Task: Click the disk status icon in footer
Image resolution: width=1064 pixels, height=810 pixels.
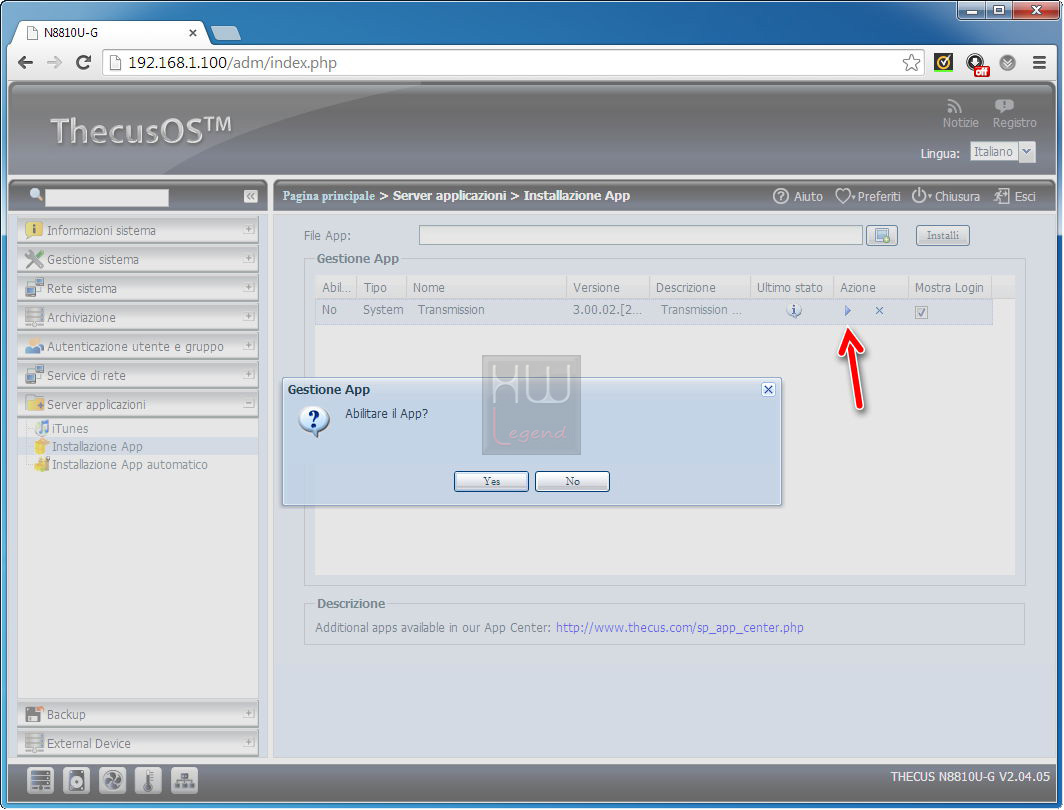Action: (x=77, y=780)
